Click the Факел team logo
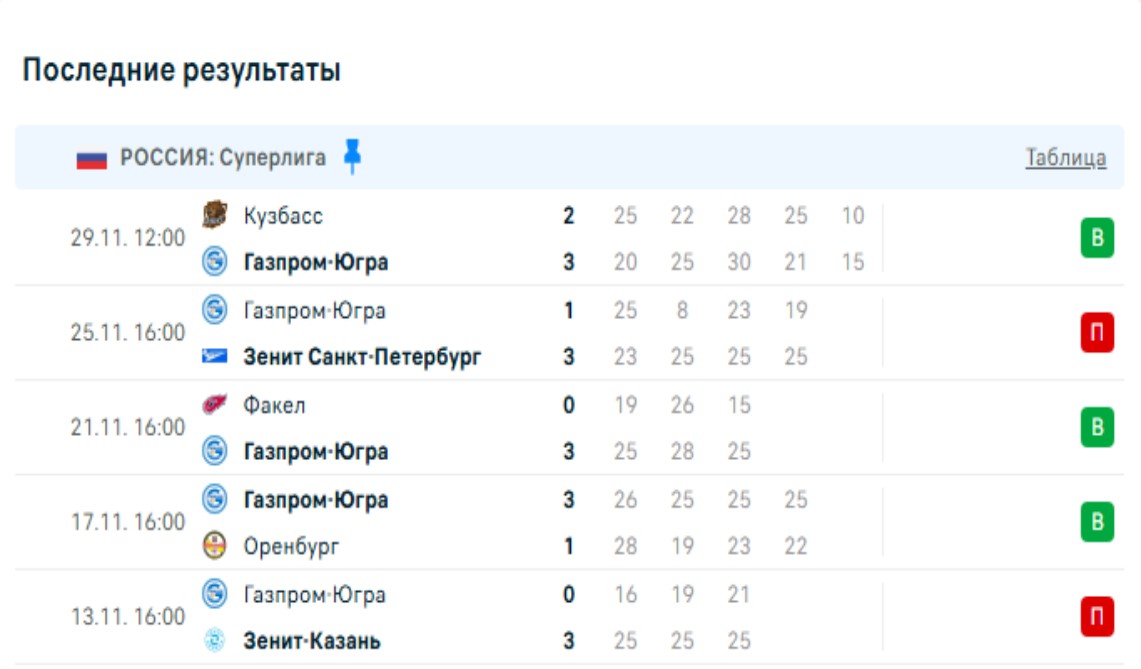 click(214, 405)
